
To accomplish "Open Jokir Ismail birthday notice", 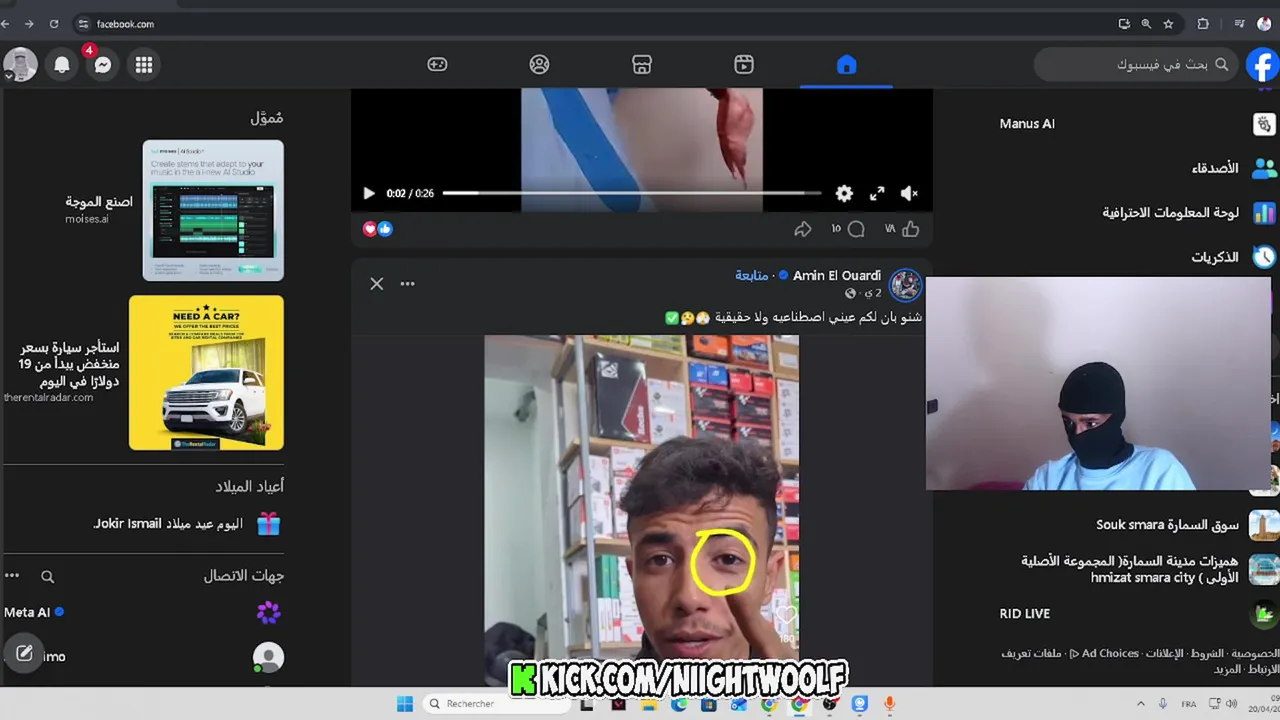I will click(187, 523).
